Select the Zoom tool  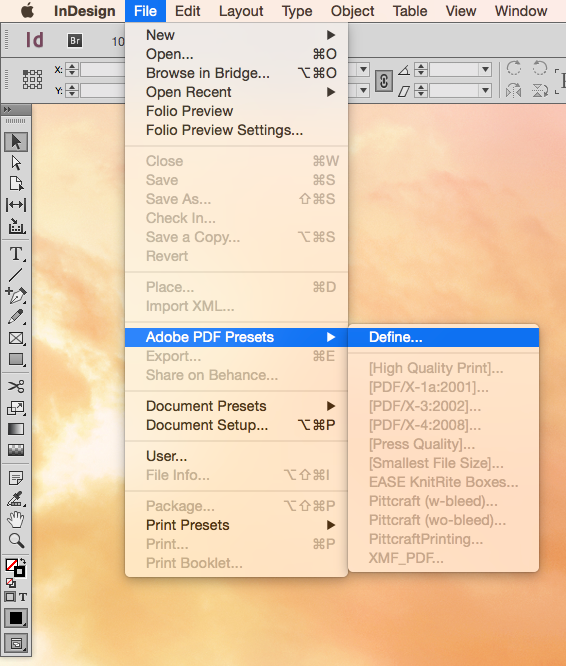(x=16, y=540)
